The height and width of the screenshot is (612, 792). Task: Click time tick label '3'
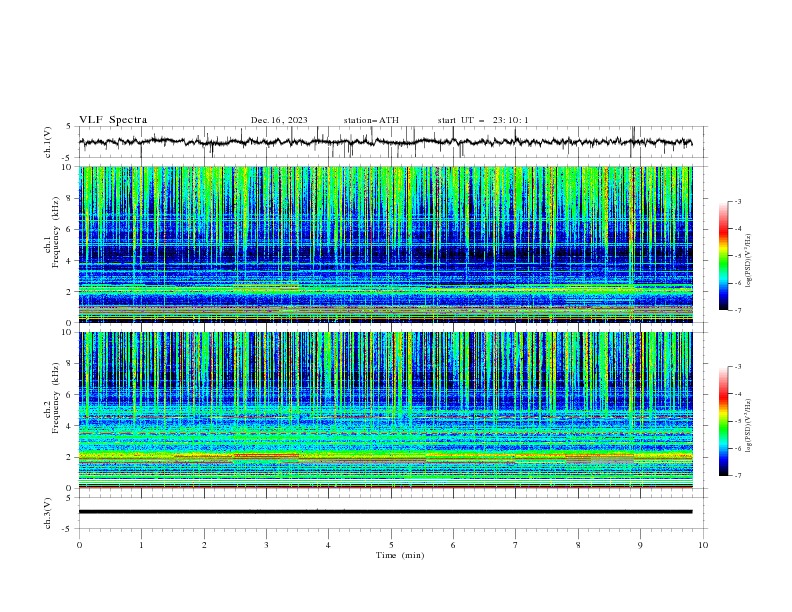click(266, 545)
